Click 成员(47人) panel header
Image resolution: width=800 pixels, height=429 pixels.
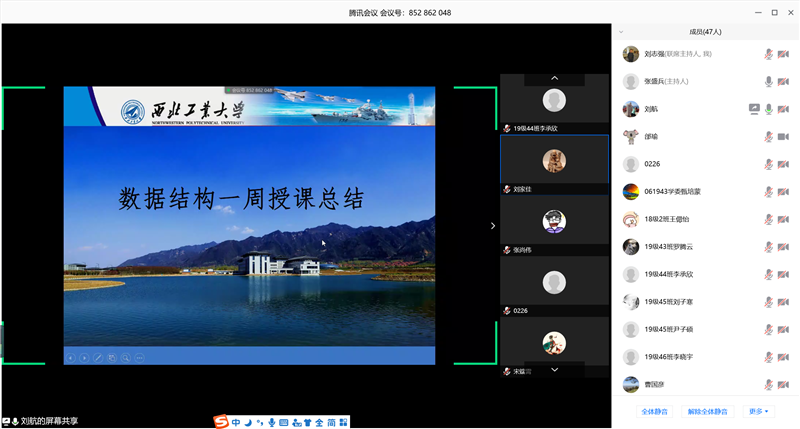706,32
